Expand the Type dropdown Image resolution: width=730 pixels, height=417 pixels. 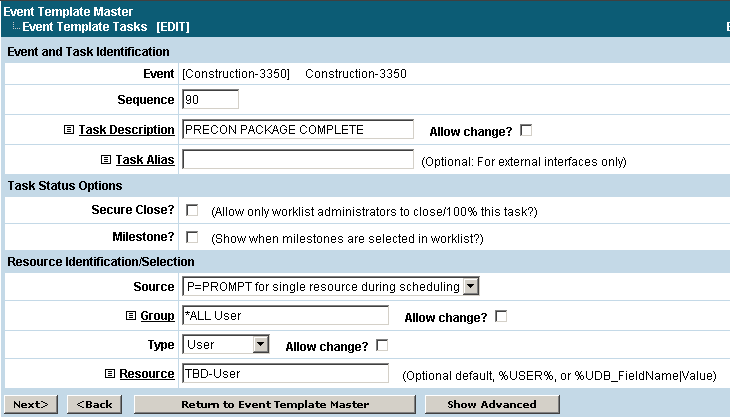pos(261,345)
